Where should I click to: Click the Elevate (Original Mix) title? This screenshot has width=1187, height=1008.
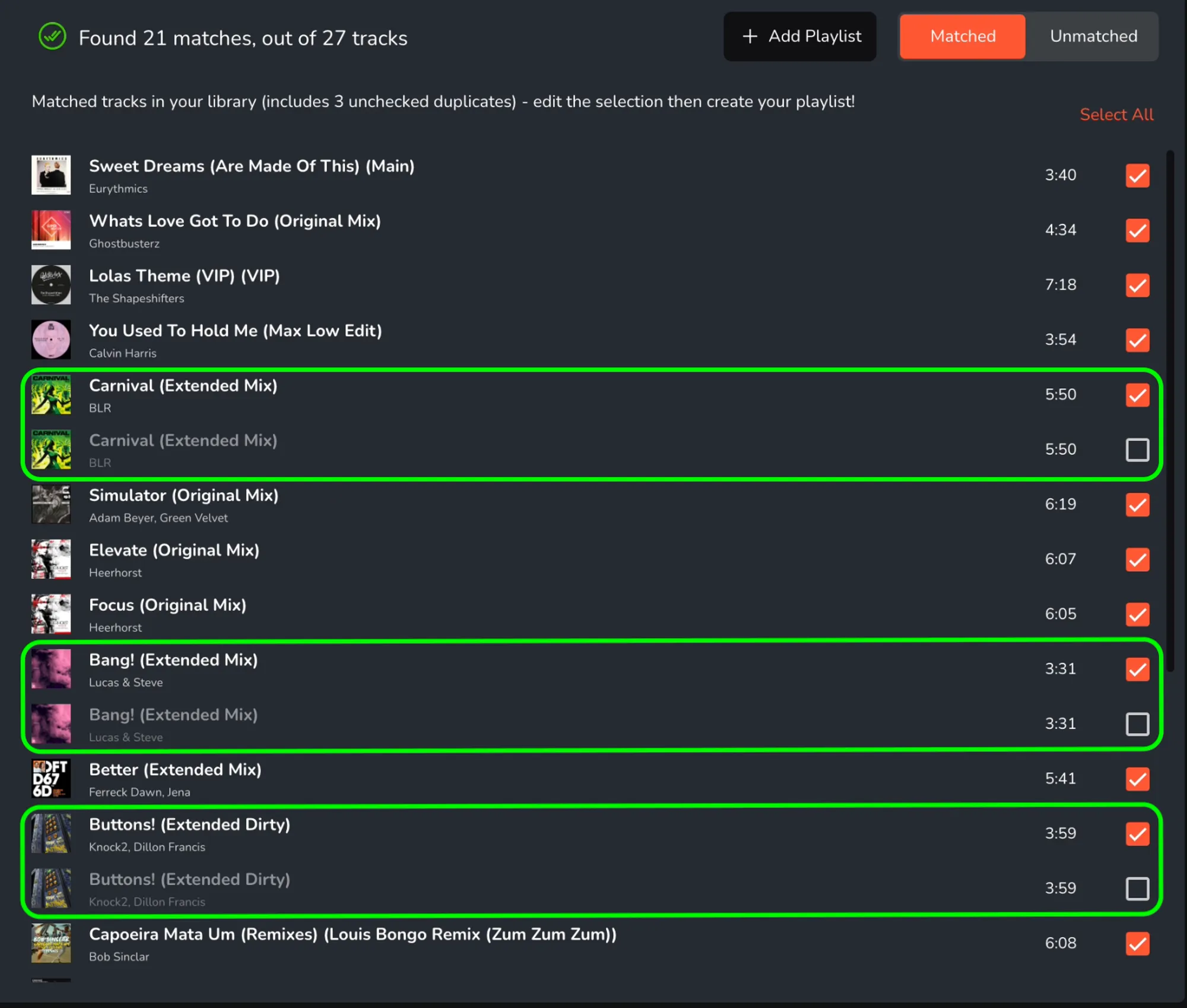point(174,550)
